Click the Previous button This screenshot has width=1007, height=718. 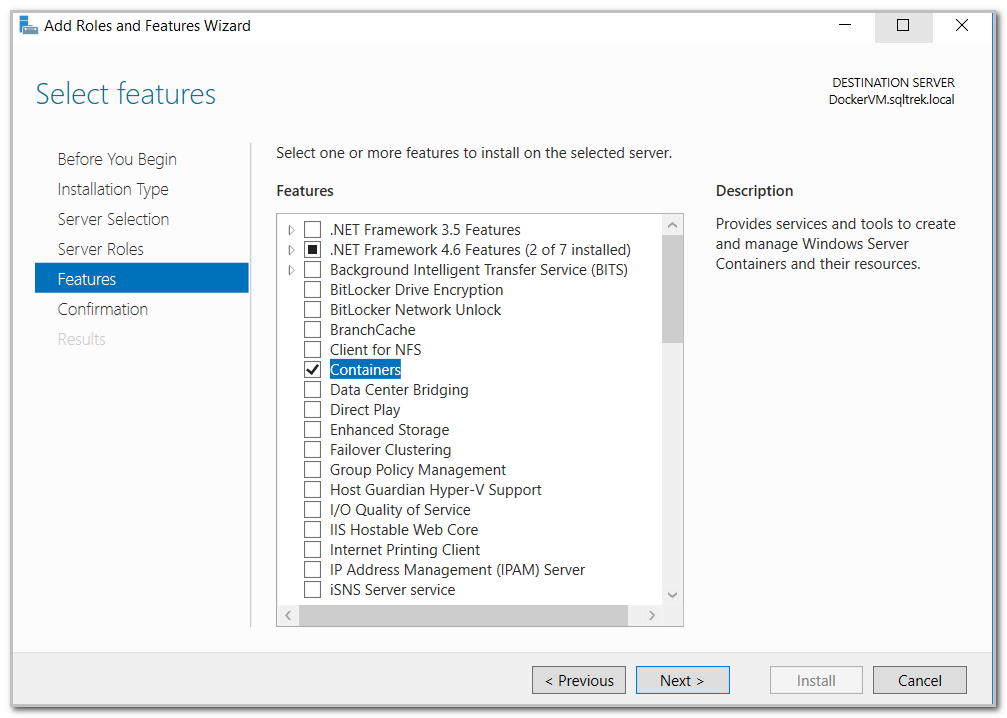tap(579, 680)
